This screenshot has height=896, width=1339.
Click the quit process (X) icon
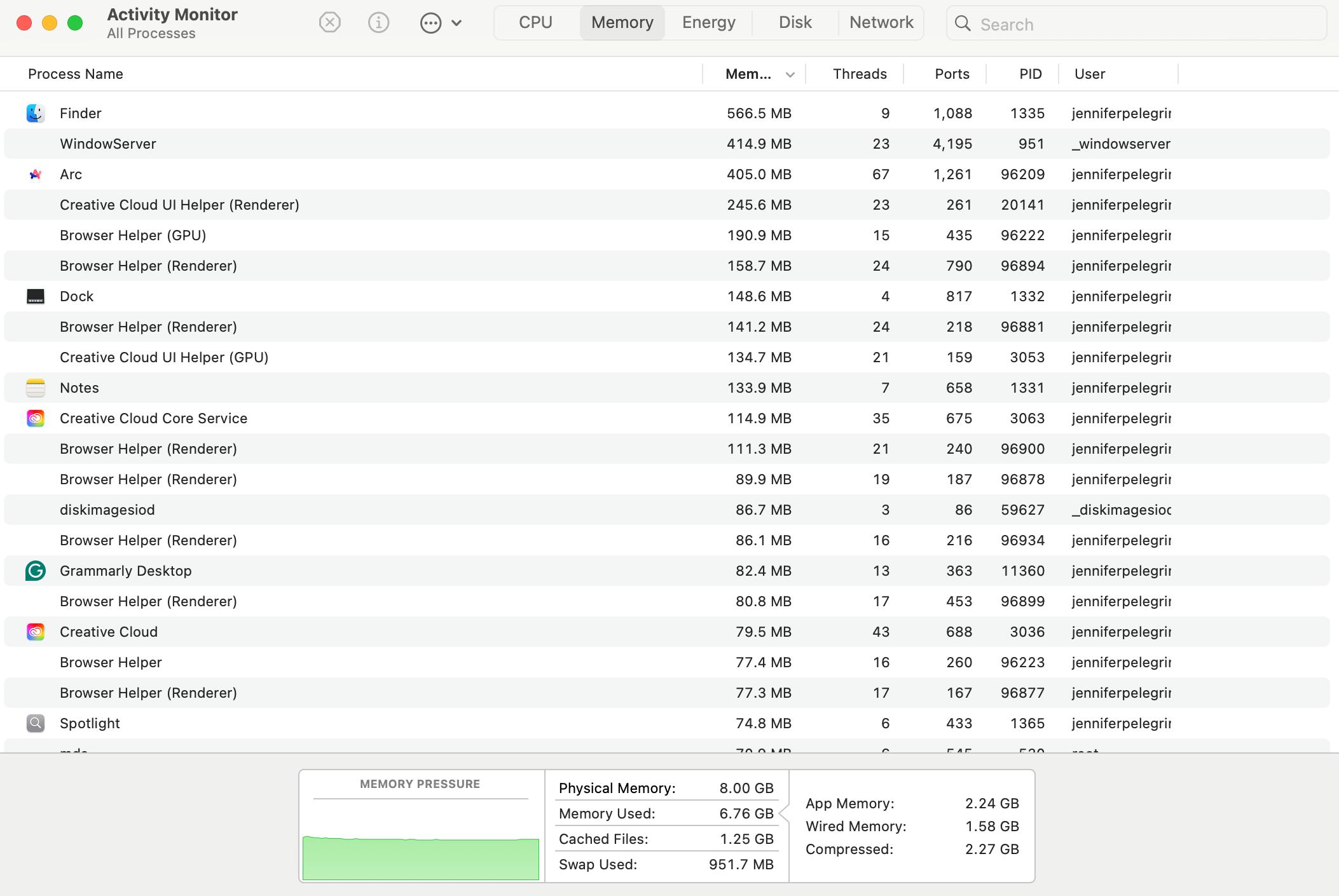[x=330, y=22]
